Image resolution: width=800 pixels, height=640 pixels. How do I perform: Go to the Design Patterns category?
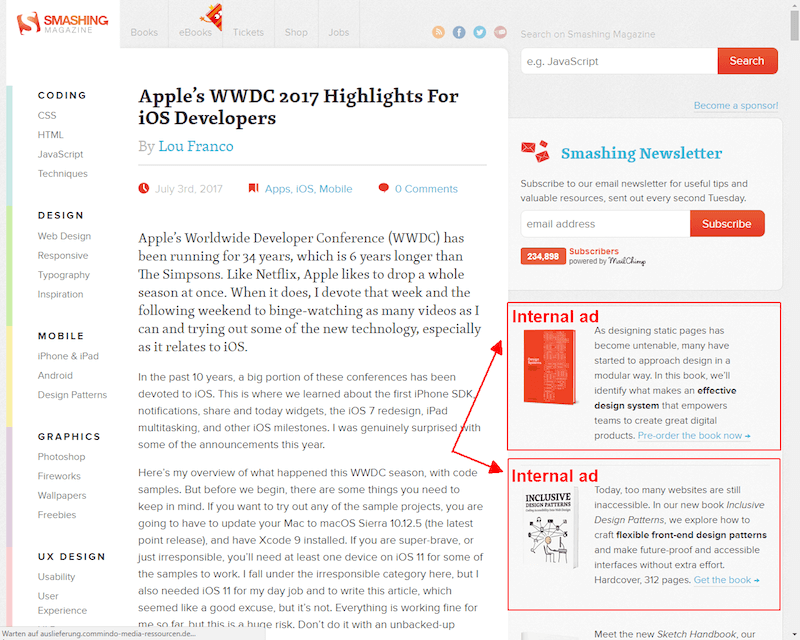coord(72,395)
